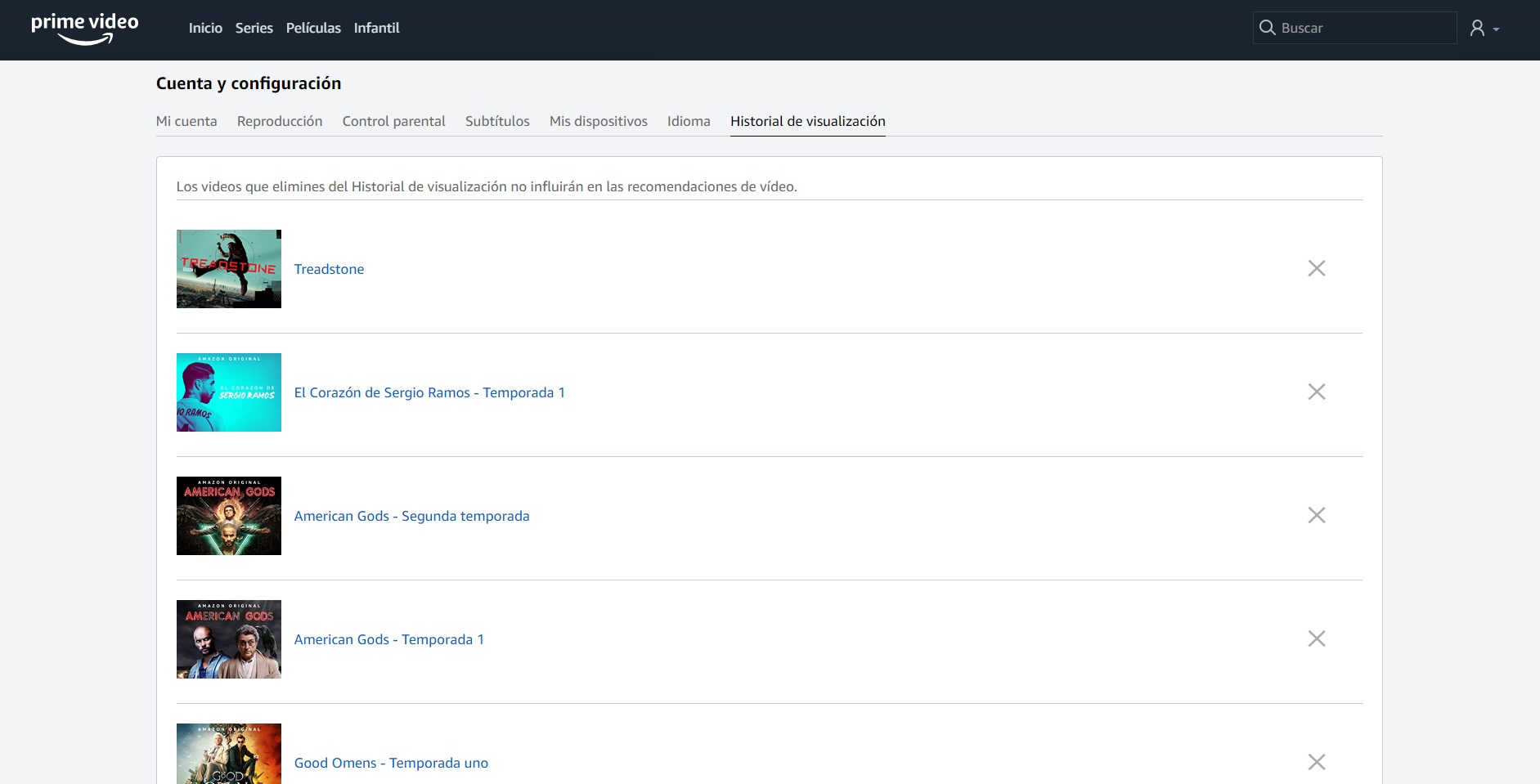Open the Mis dispositivos tab
1540x784 pixels.
point(598,121)
